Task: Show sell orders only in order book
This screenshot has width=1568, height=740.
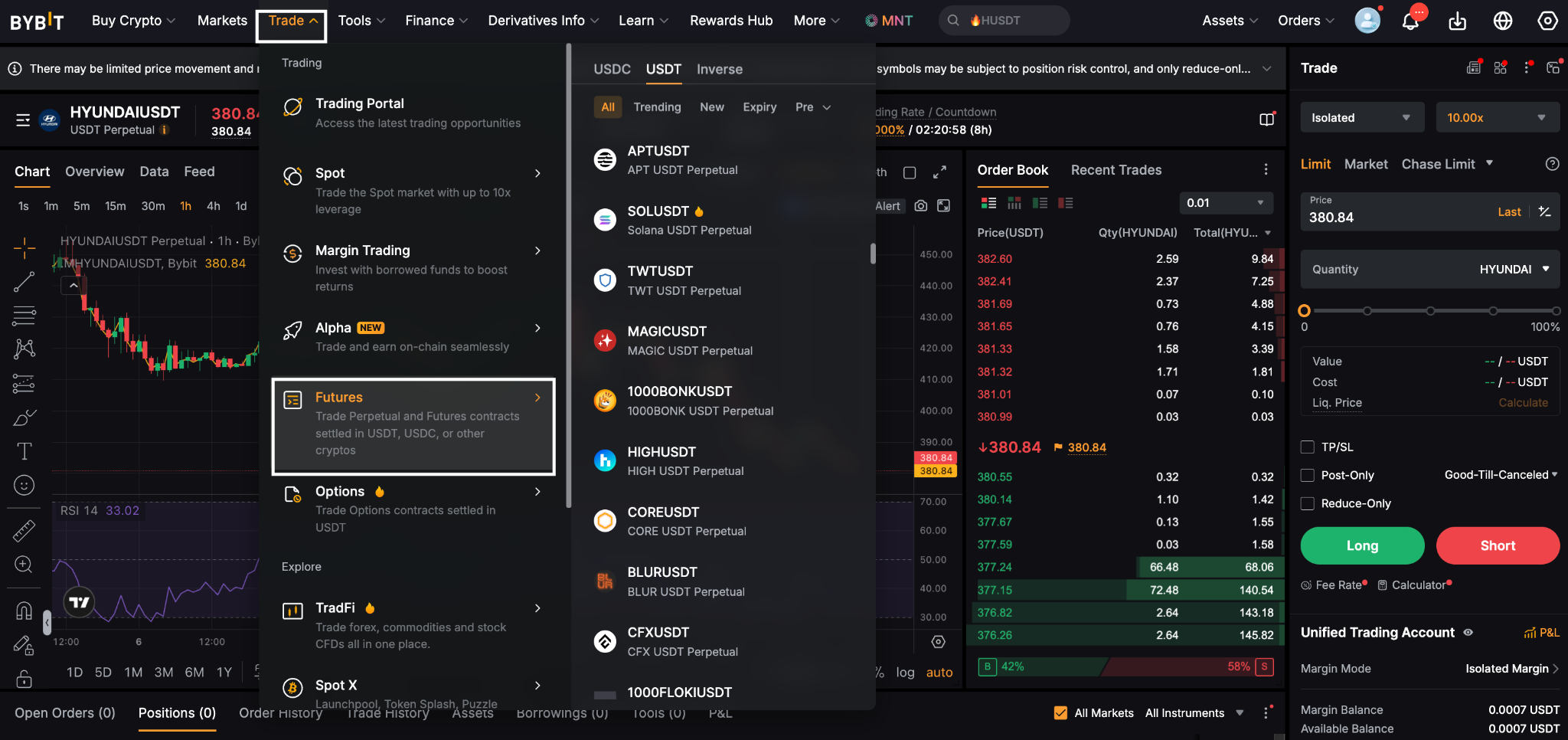Action: click(1065, 203)
